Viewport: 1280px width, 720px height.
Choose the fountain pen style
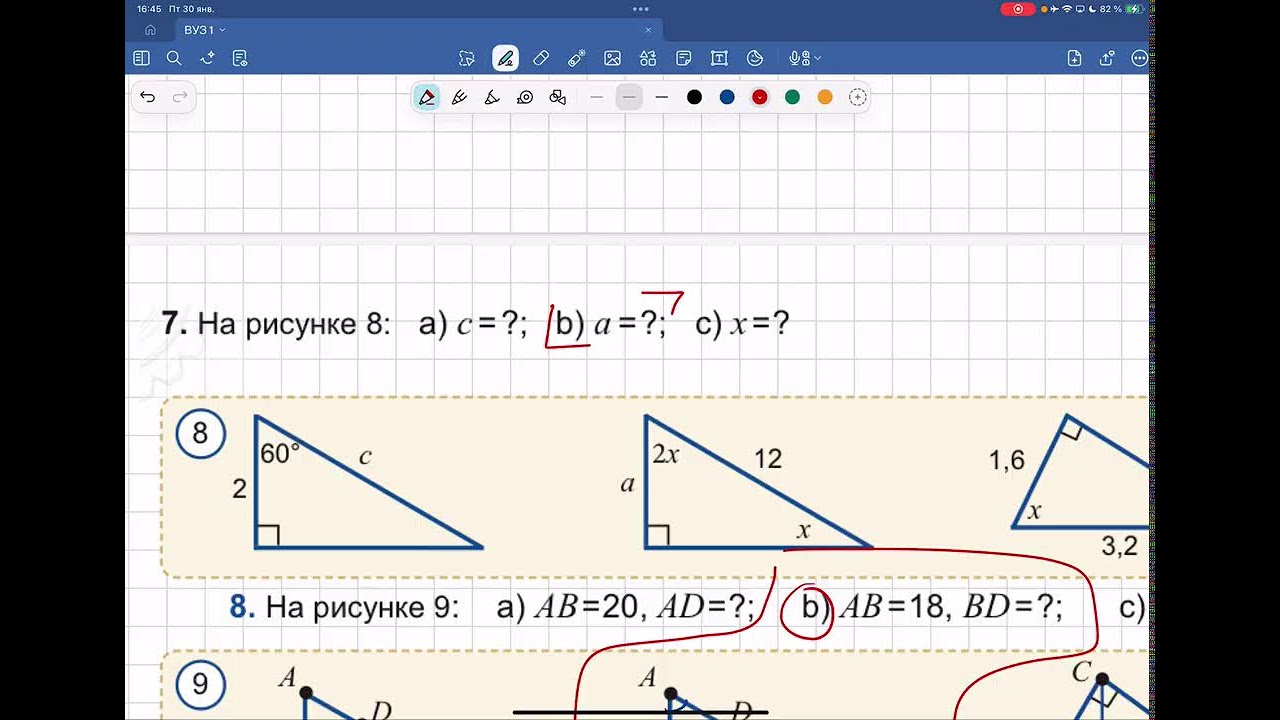(427, 97)
